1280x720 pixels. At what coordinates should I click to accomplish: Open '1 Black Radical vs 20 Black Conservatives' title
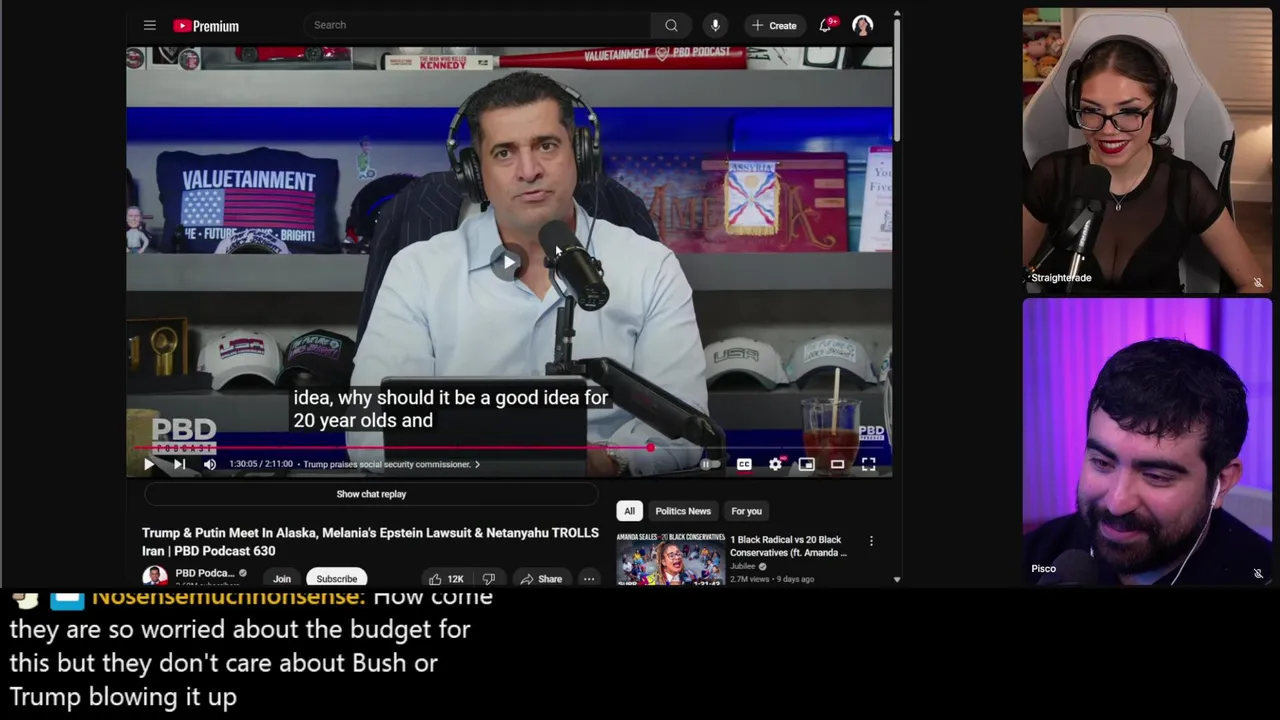pyautogui.click(x=788, y=545)
